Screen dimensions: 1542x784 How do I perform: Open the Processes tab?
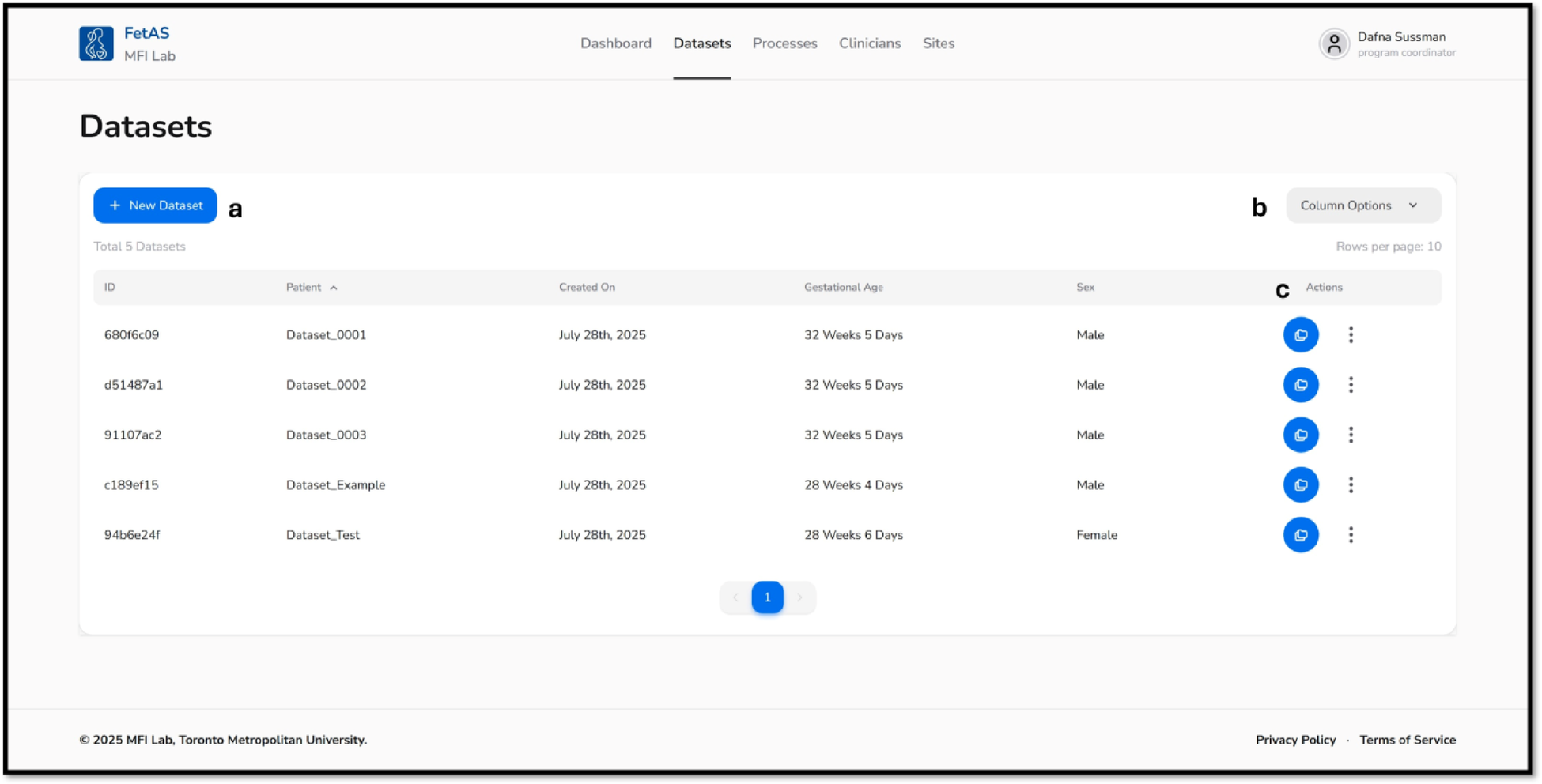pyautogui.click(x=784, y=43)
